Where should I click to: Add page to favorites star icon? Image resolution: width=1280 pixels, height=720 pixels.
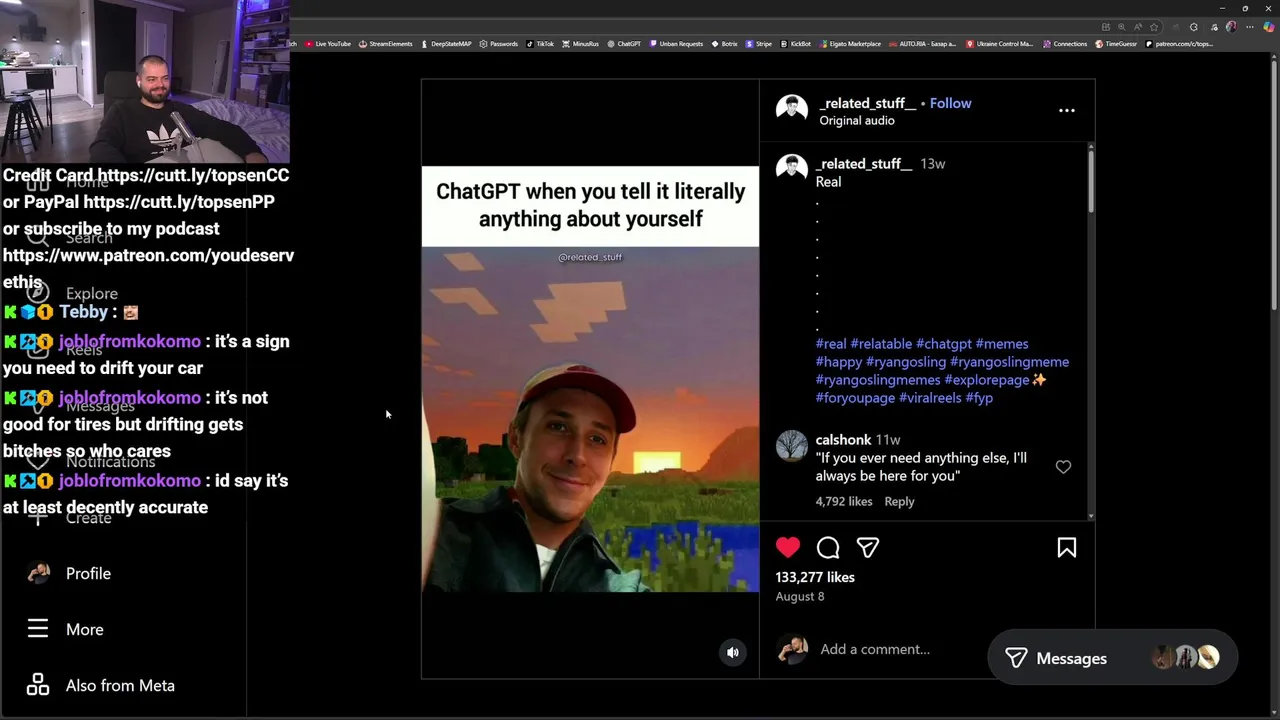1154,27
